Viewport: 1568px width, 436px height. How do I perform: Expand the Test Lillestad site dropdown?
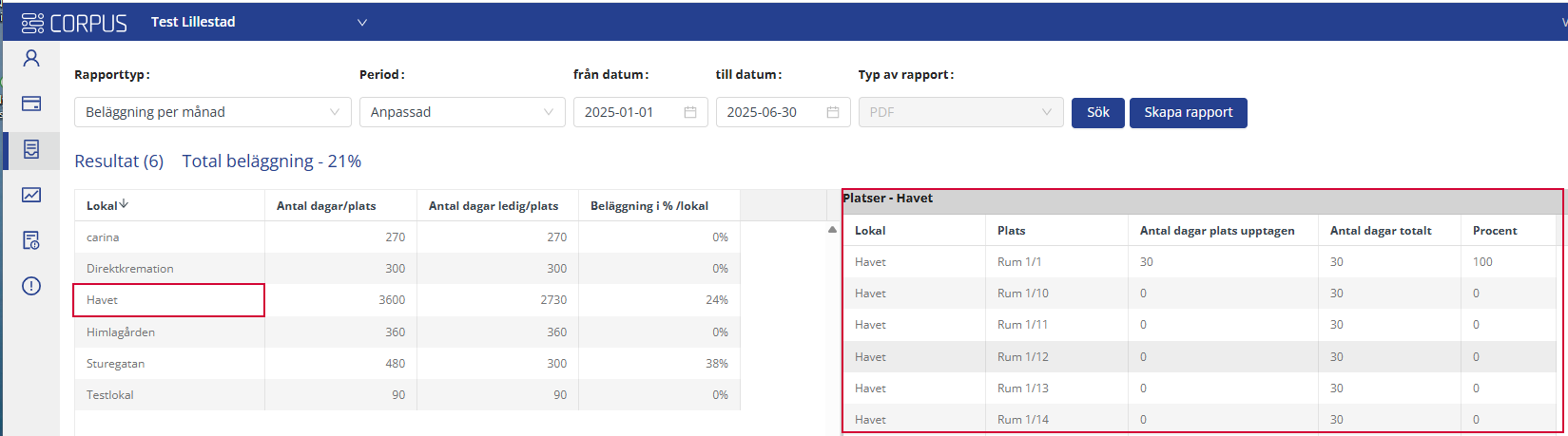click(362, 22)
